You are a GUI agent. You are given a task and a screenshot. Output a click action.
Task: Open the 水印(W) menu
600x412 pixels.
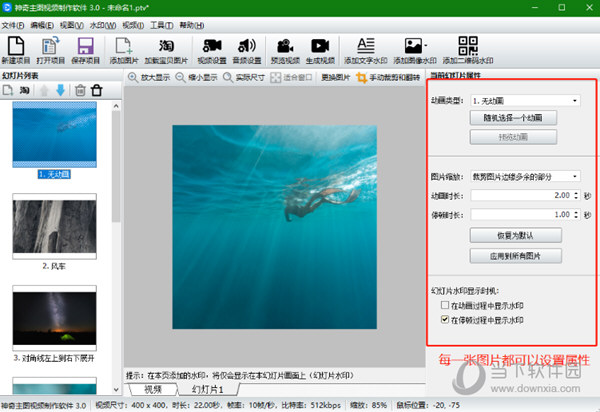tap(103, 25)
